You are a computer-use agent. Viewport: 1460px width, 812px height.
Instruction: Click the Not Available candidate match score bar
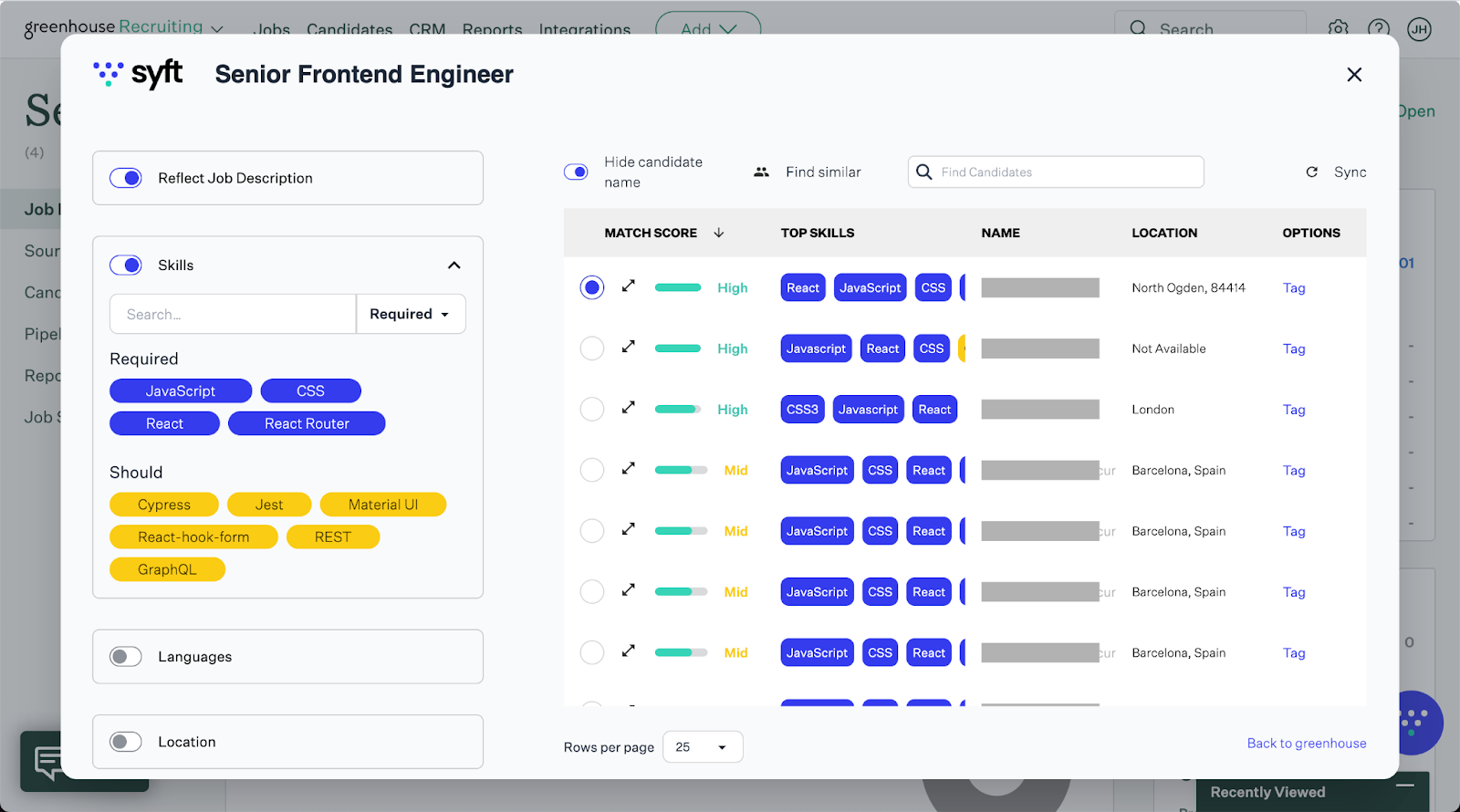tap(678, 349)
